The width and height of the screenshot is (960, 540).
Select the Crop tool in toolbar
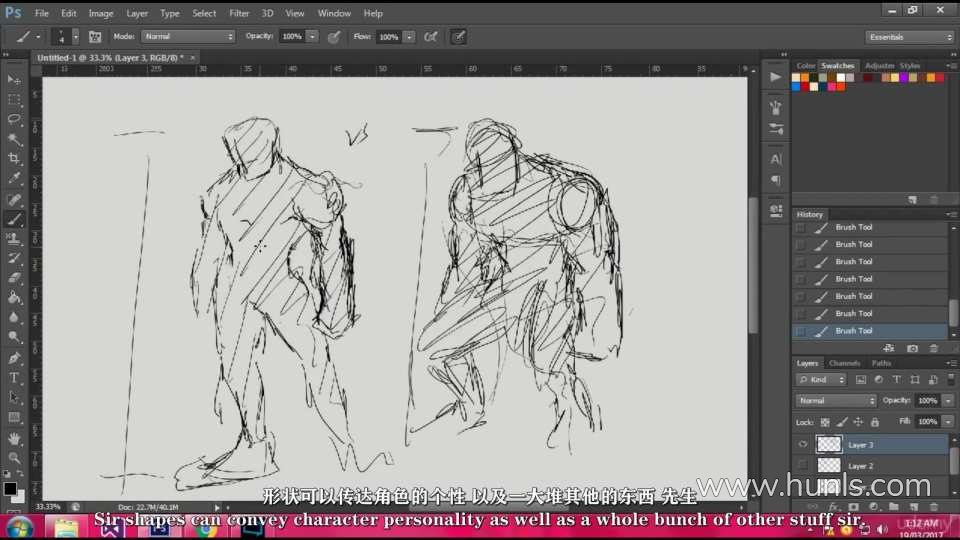(x=14, y=159)
